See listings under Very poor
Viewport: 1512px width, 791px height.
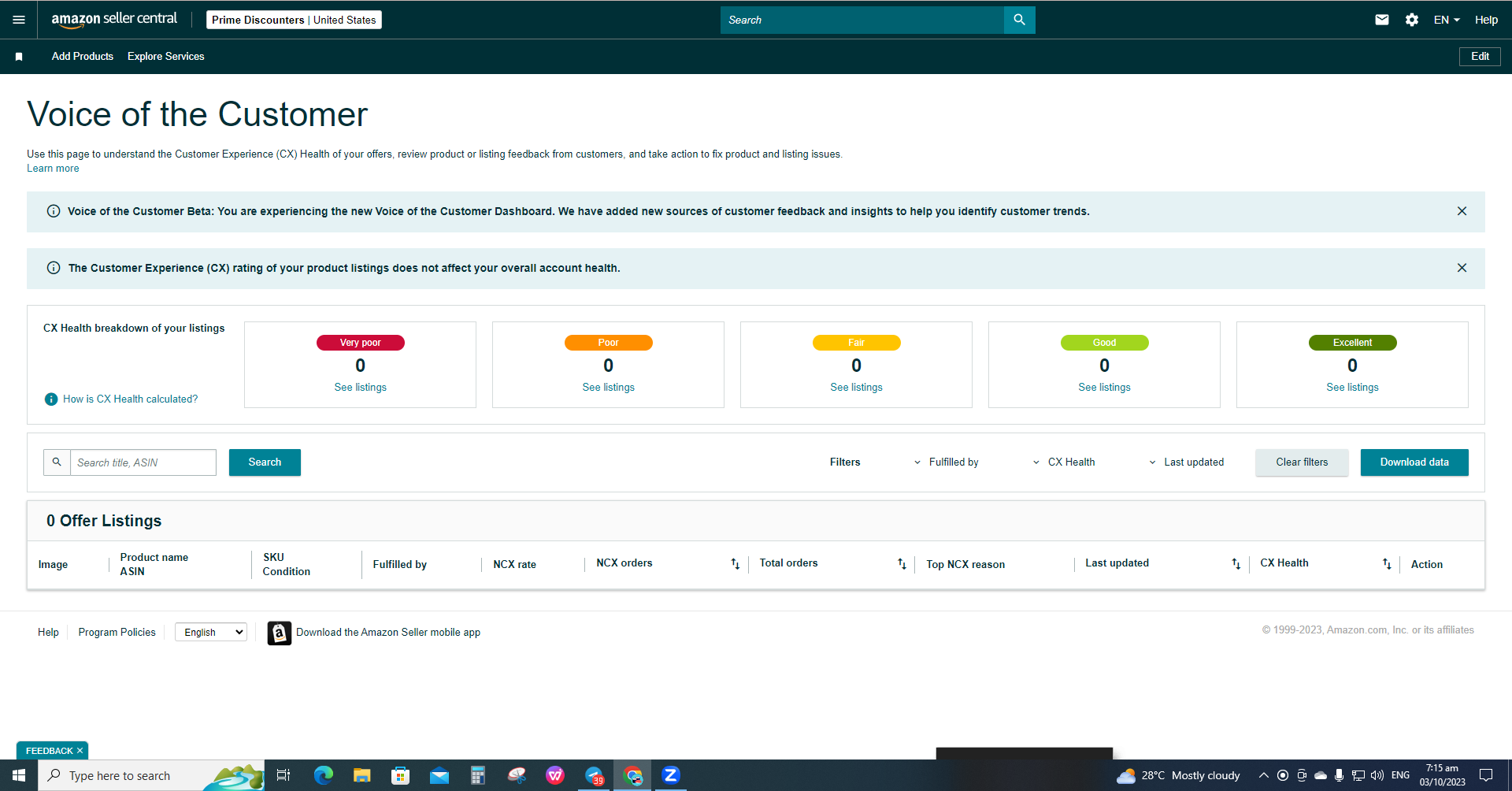coord(361,388)
